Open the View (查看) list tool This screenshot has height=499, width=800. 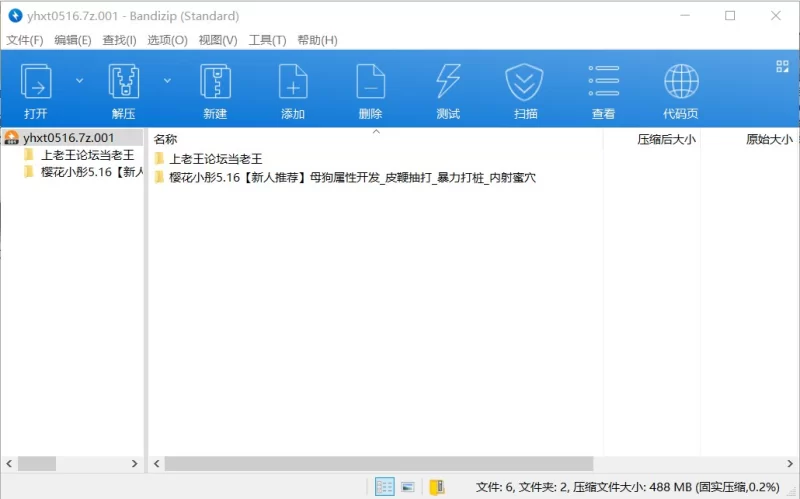pos(604,81)
